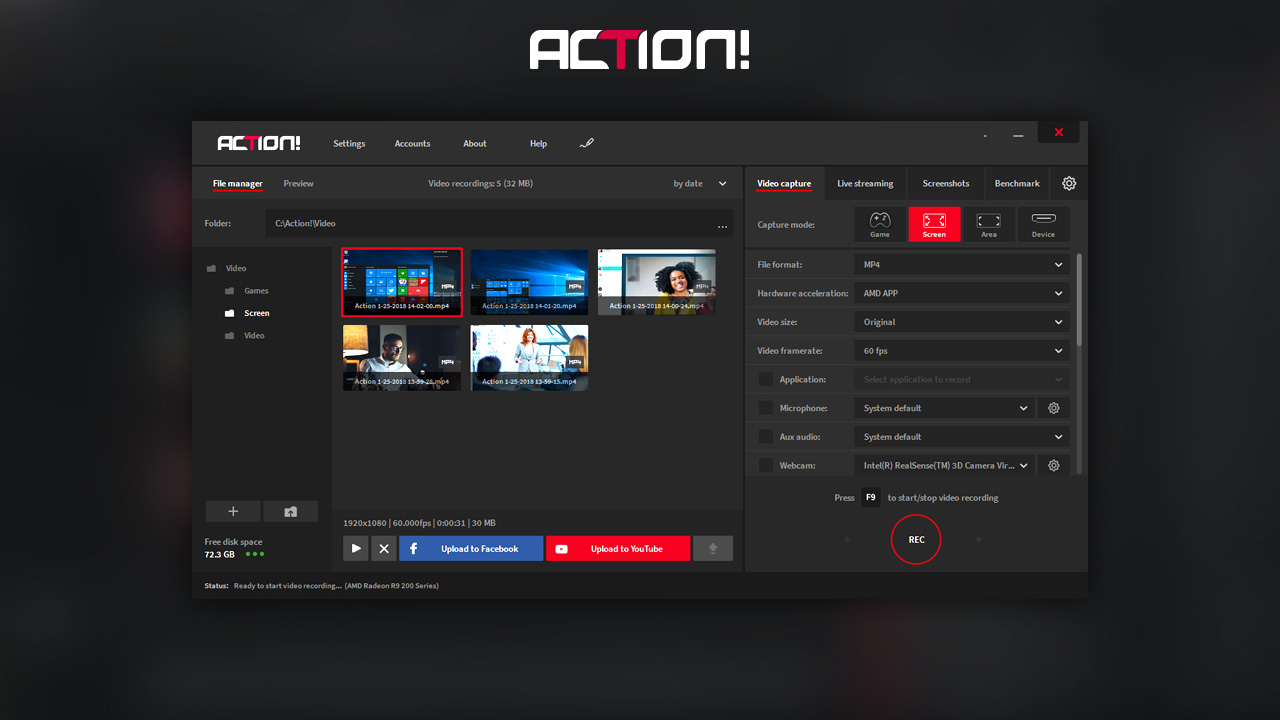Minimize the Action! window

click(x=1018, y=135)
